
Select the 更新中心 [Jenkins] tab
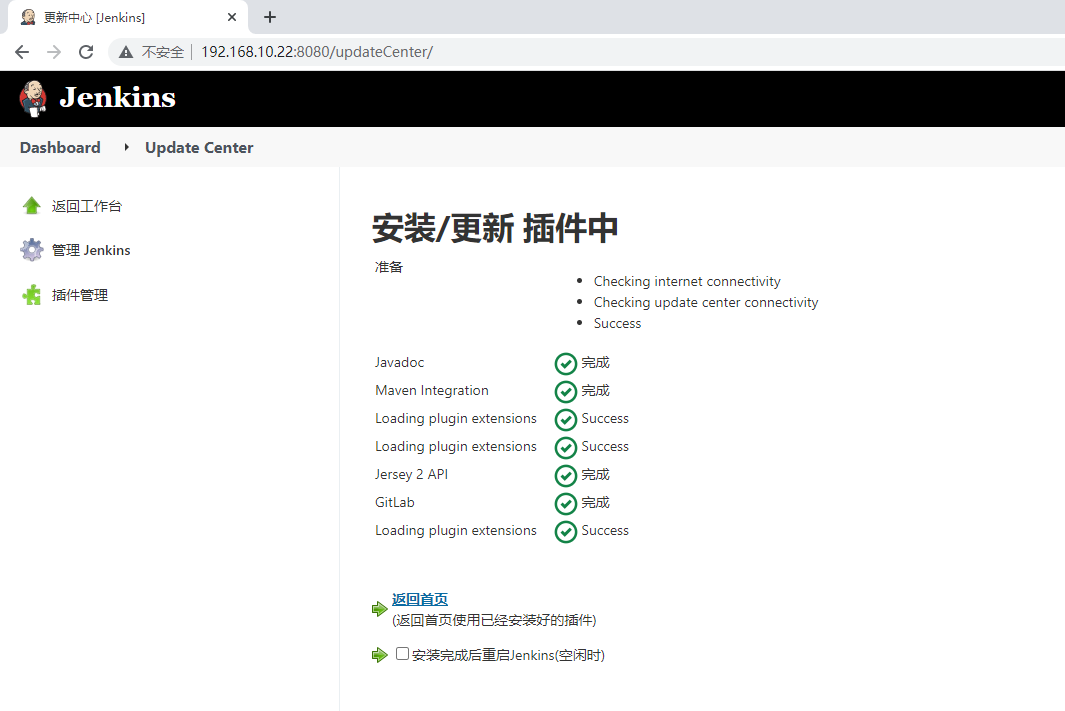[128, 17]
